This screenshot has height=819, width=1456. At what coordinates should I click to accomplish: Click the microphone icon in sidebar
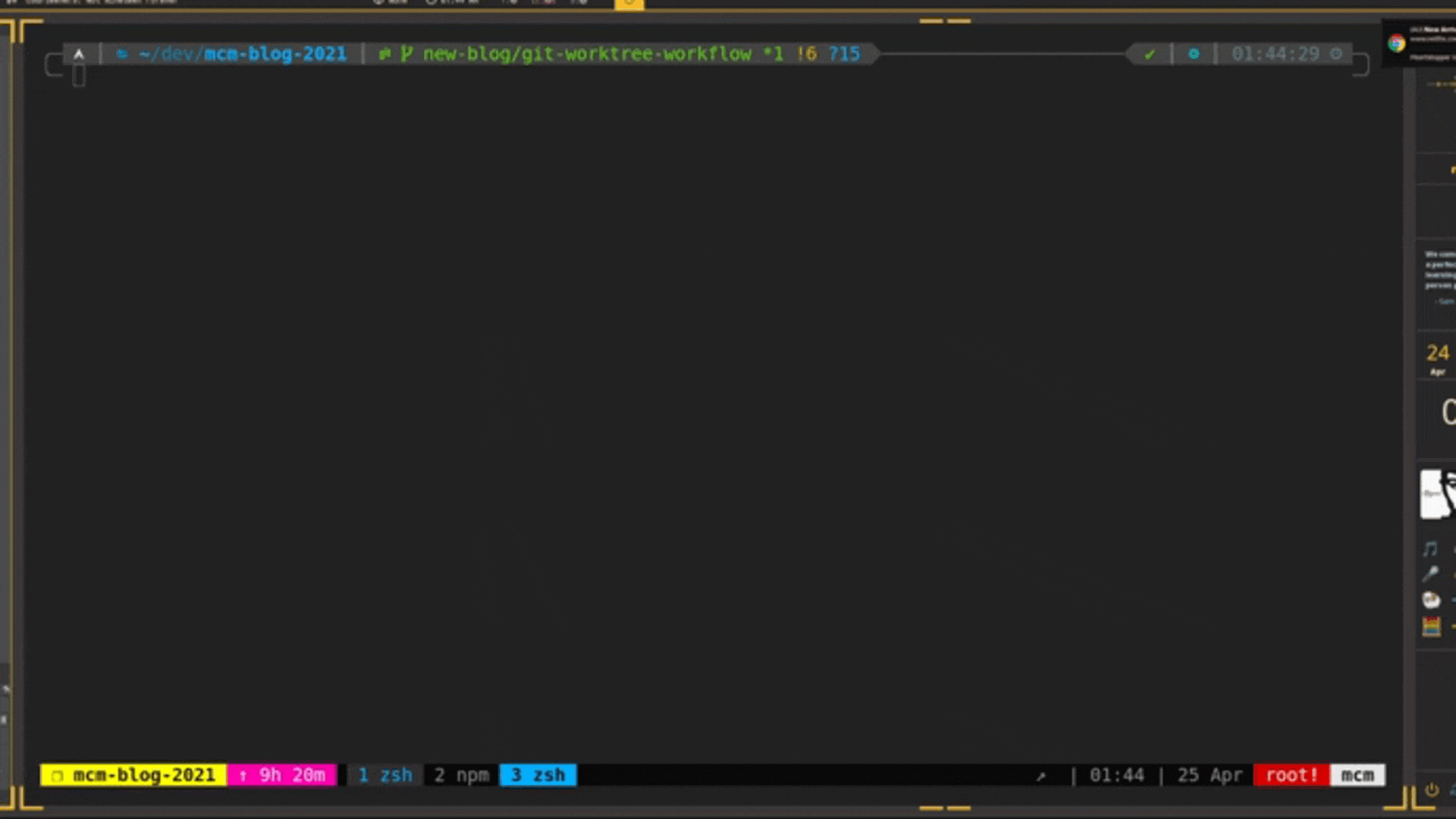[1430, 574]
